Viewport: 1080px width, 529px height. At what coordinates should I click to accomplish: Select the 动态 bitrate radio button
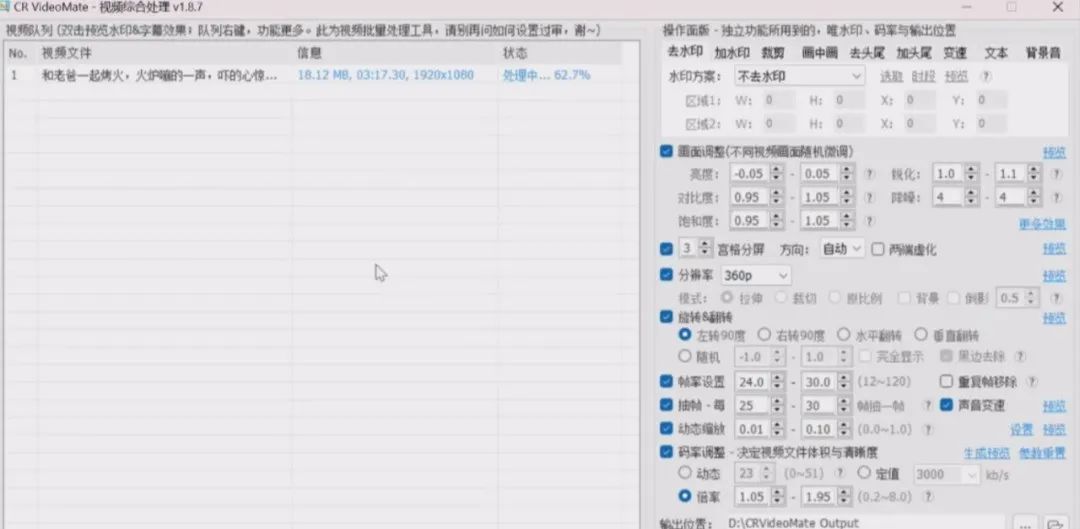685,473
